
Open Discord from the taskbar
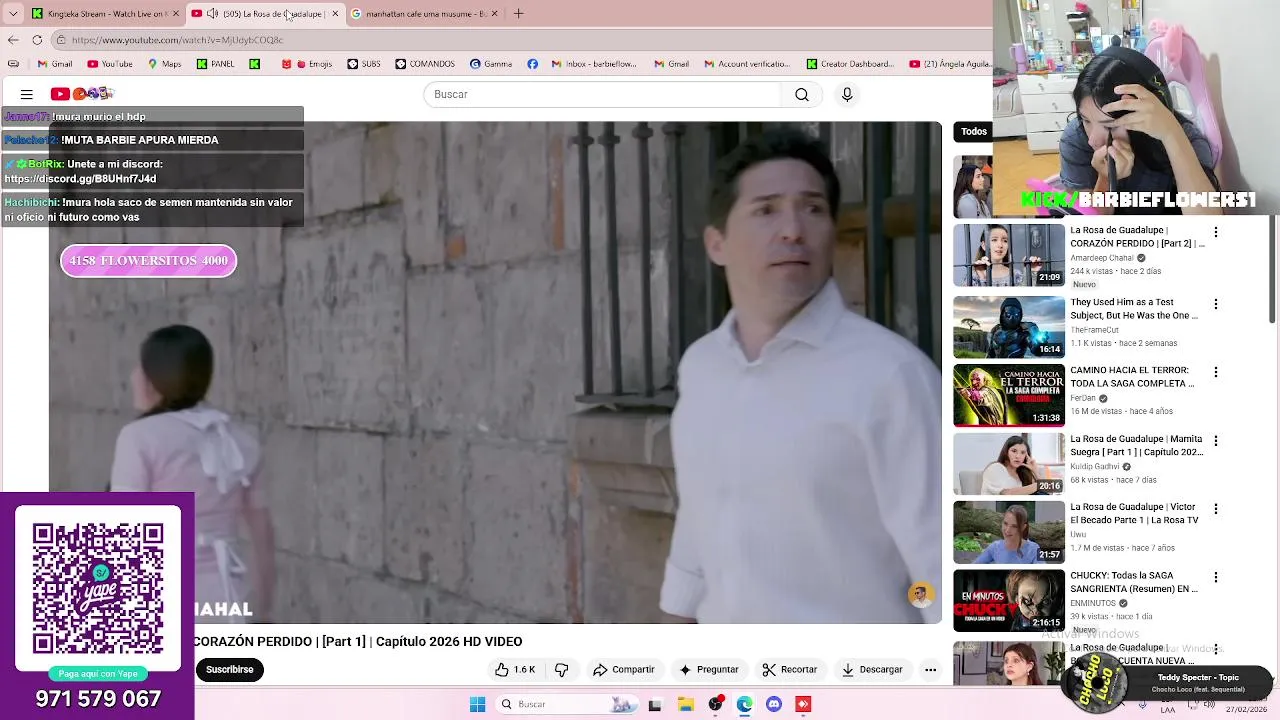tap(773, 704)
